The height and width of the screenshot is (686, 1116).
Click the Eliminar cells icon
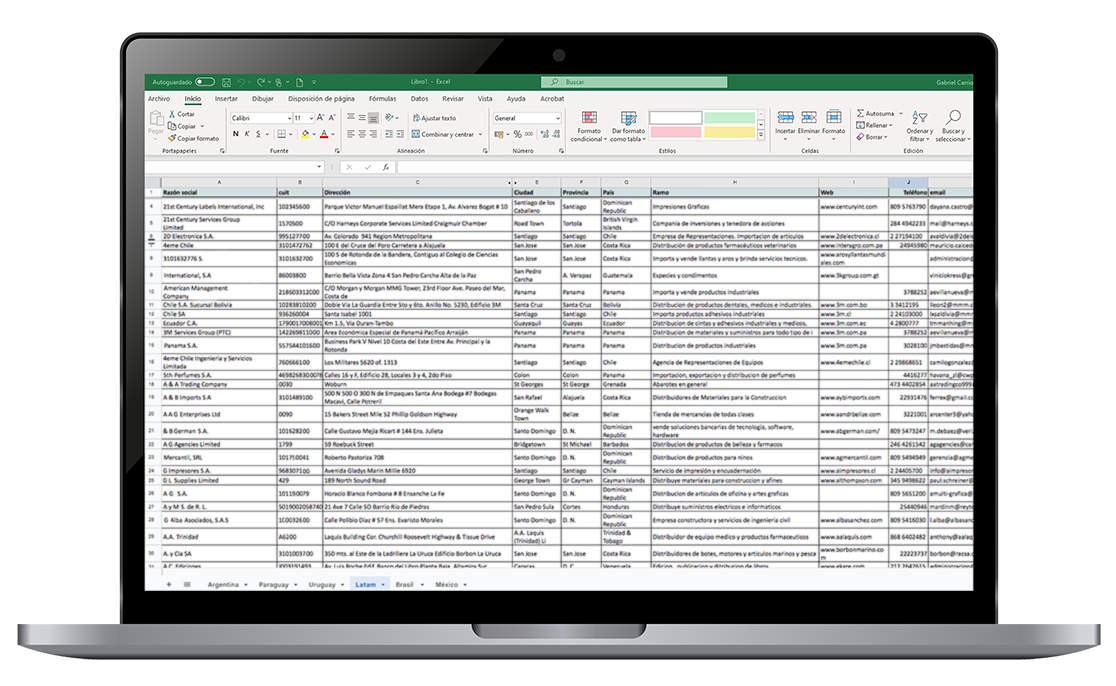click(809, 119)
